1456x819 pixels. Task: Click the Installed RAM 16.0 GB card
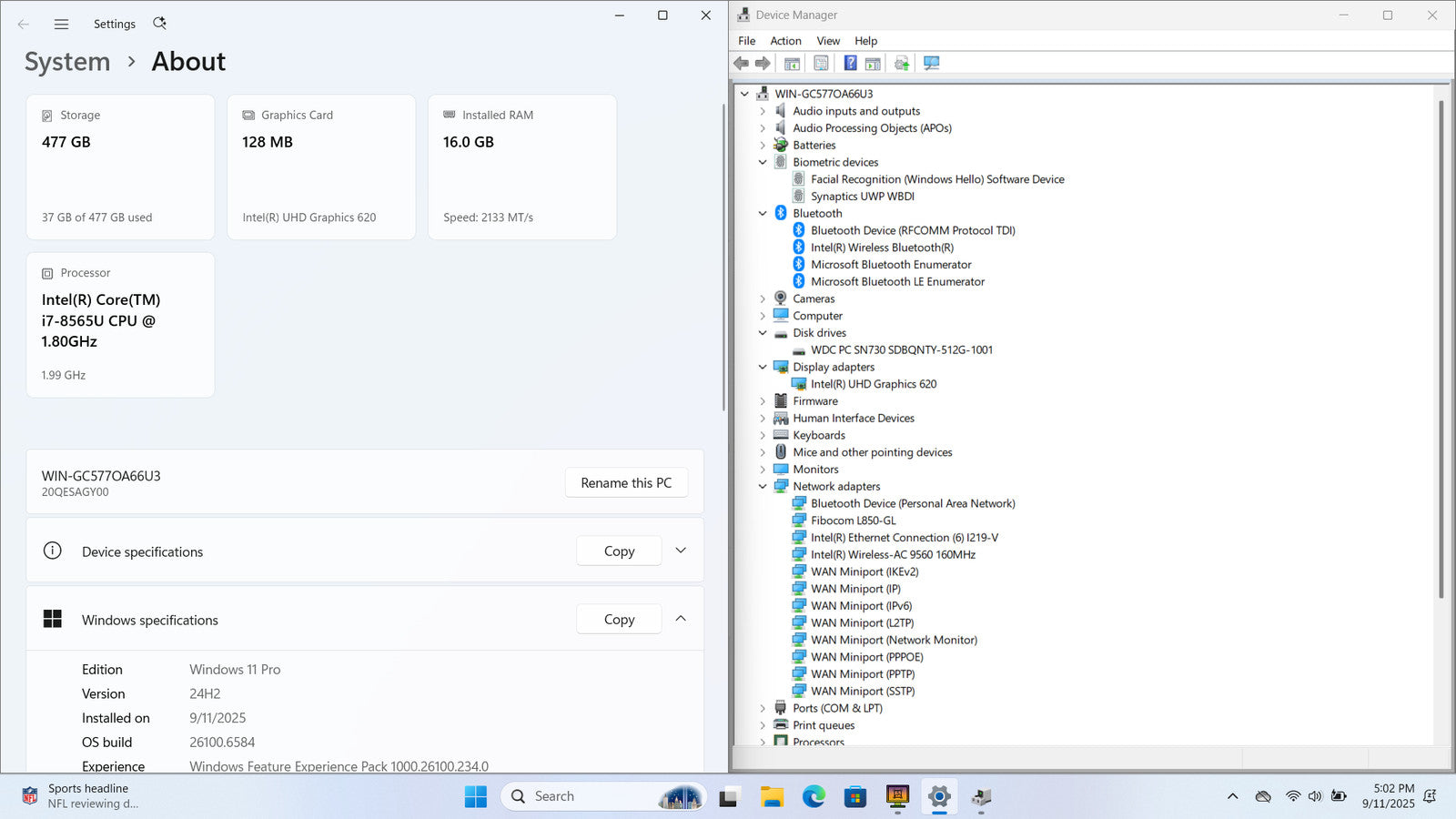click(522, 167)
